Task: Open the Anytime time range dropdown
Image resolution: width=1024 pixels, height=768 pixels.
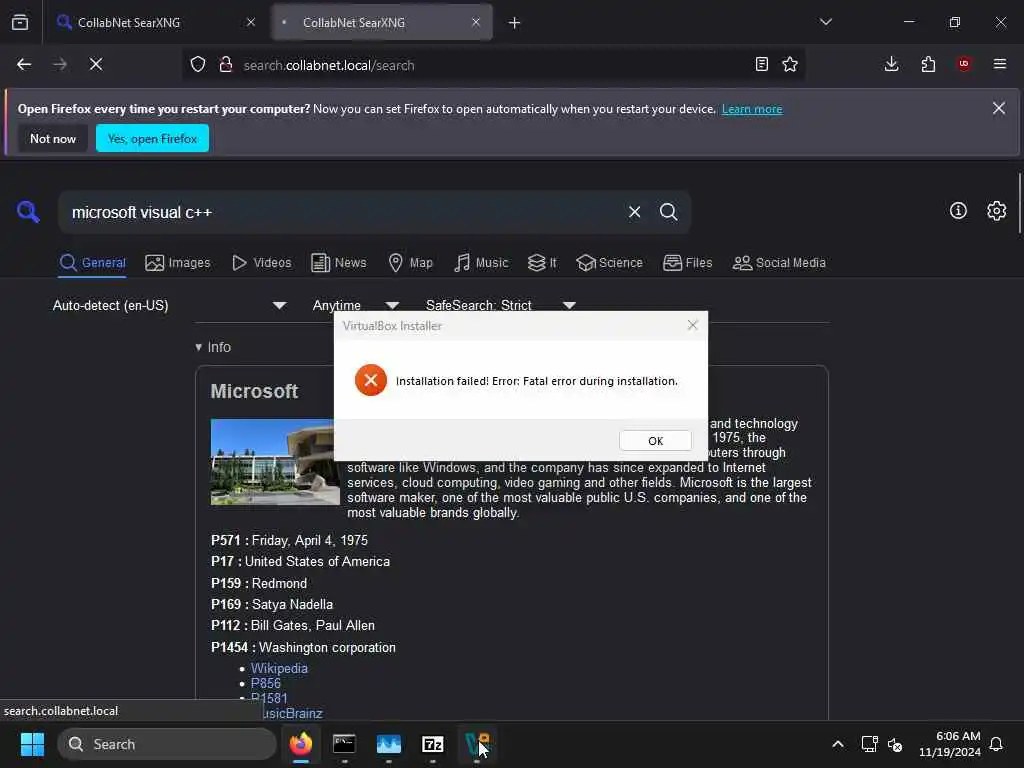Action: tap(355, 306)
